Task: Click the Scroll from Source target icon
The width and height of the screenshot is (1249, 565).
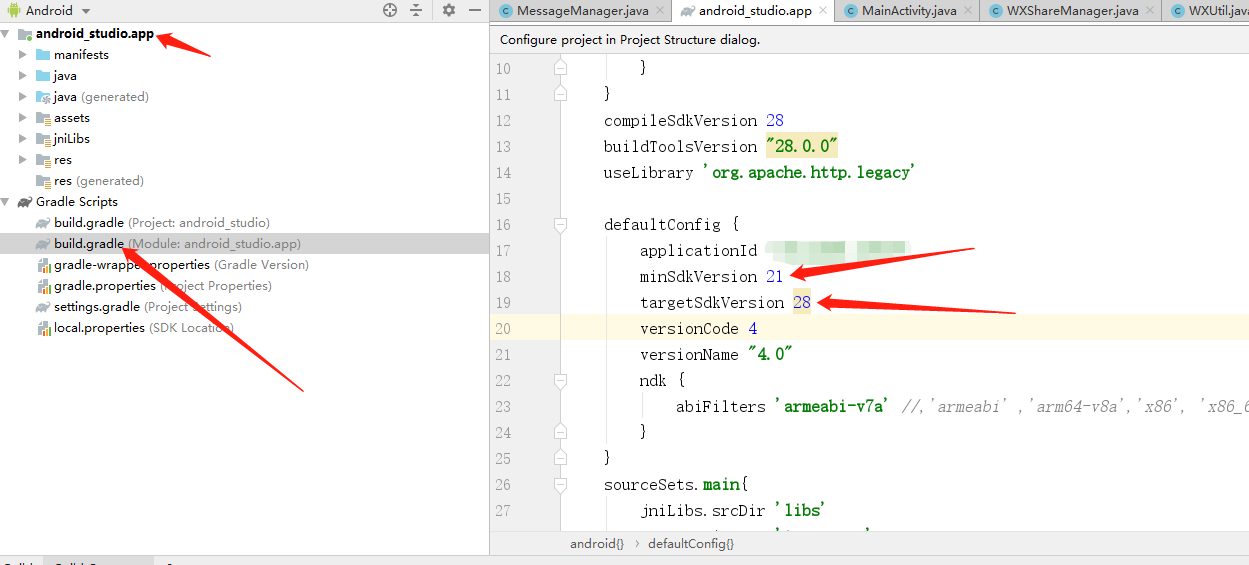Action: pyautogui.click(x=390, y=10)
